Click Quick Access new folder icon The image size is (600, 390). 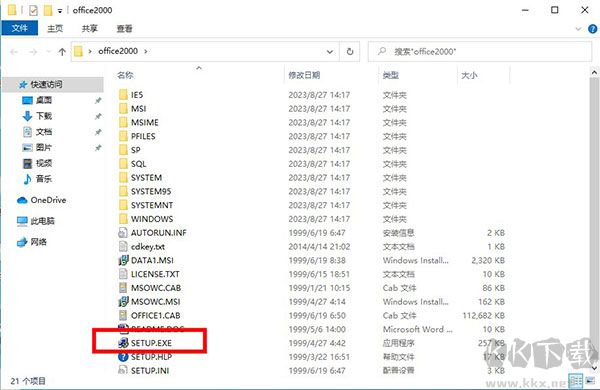48,10
